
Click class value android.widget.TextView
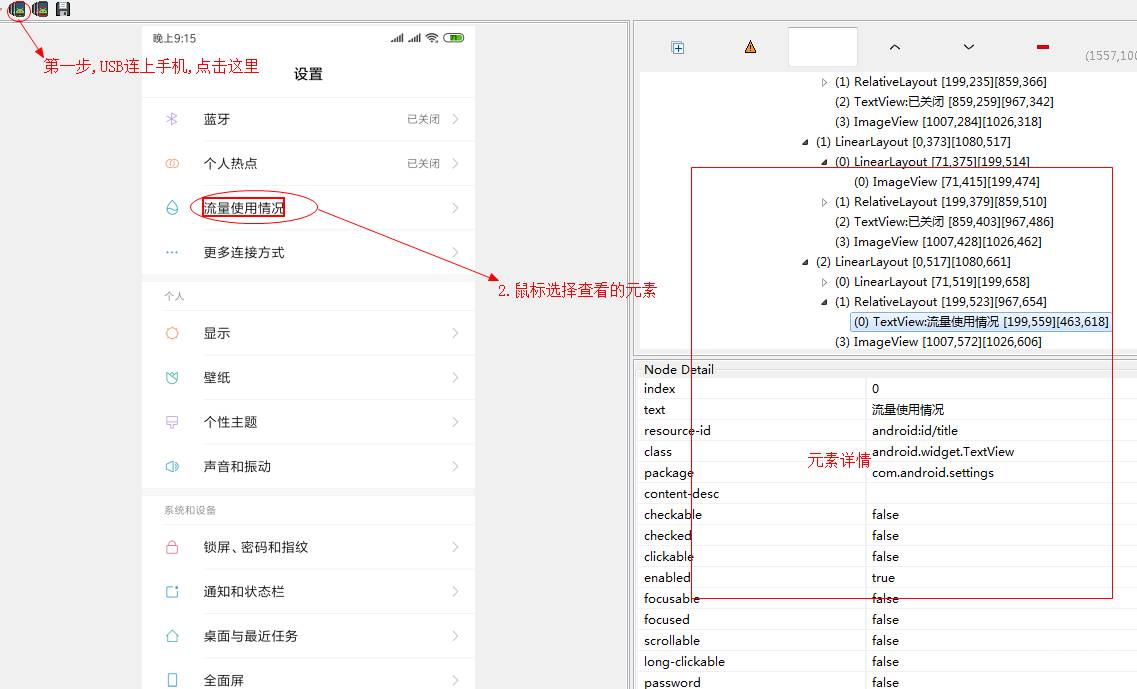pos(943,452)
